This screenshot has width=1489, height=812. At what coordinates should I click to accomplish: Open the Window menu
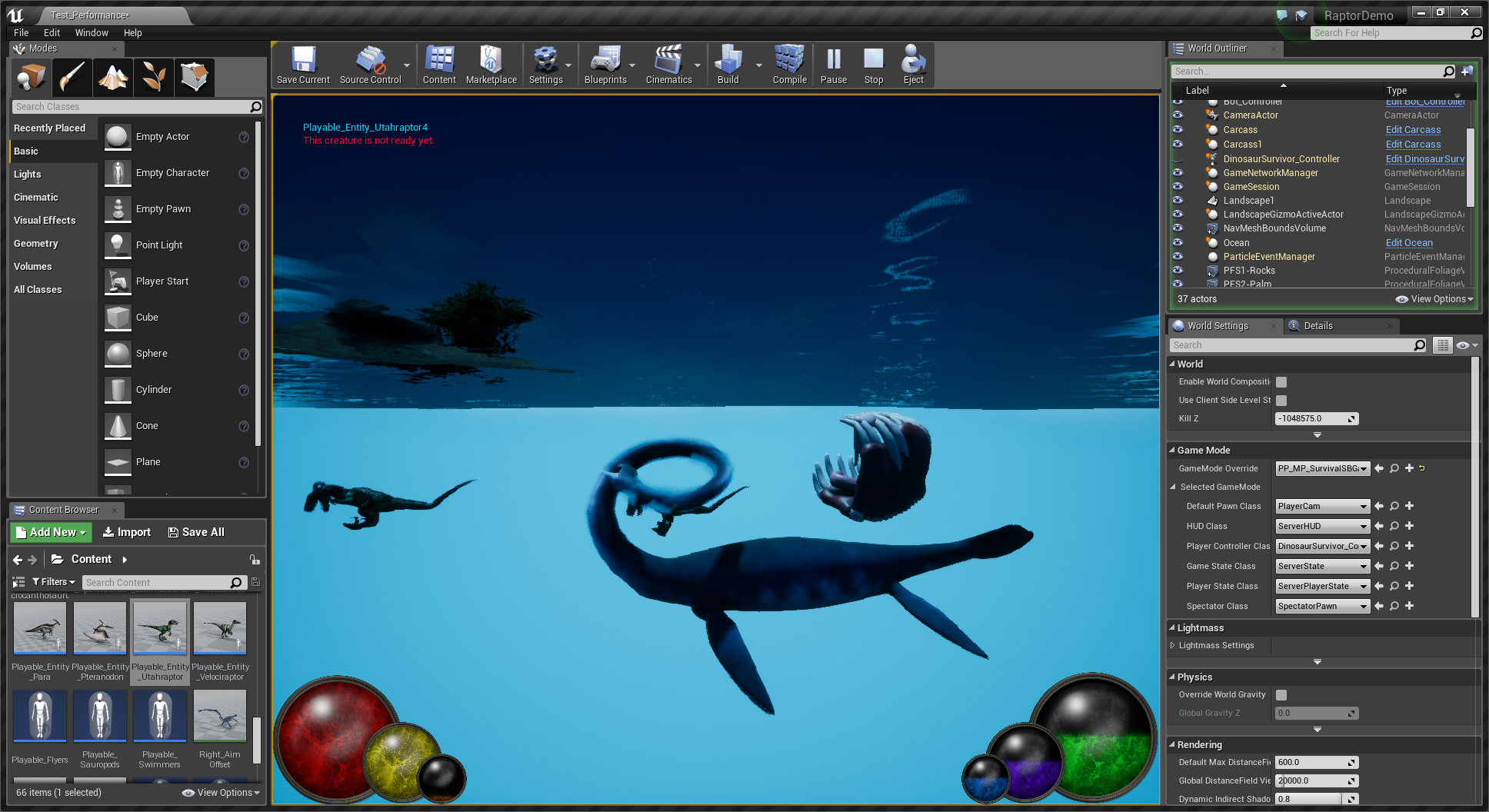click(x=92, y=32)
